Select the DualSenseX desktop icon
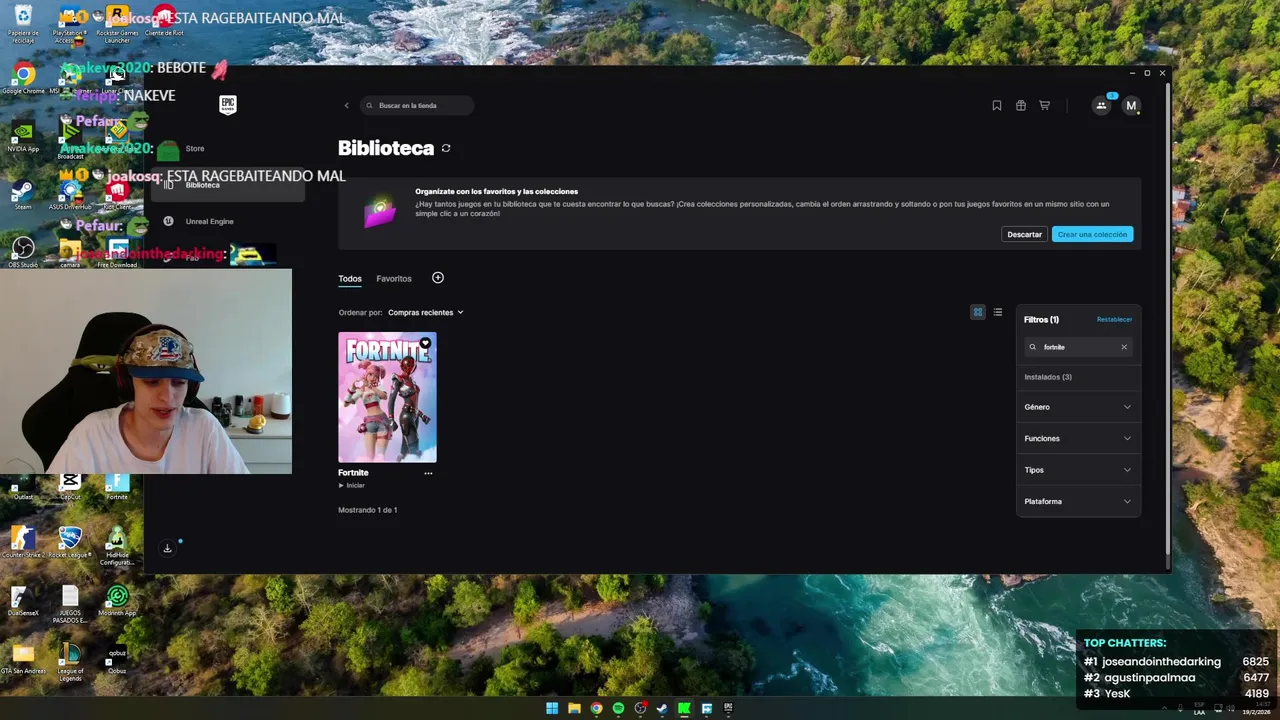This screenshot has height=720, width=1280. point(23,601)
